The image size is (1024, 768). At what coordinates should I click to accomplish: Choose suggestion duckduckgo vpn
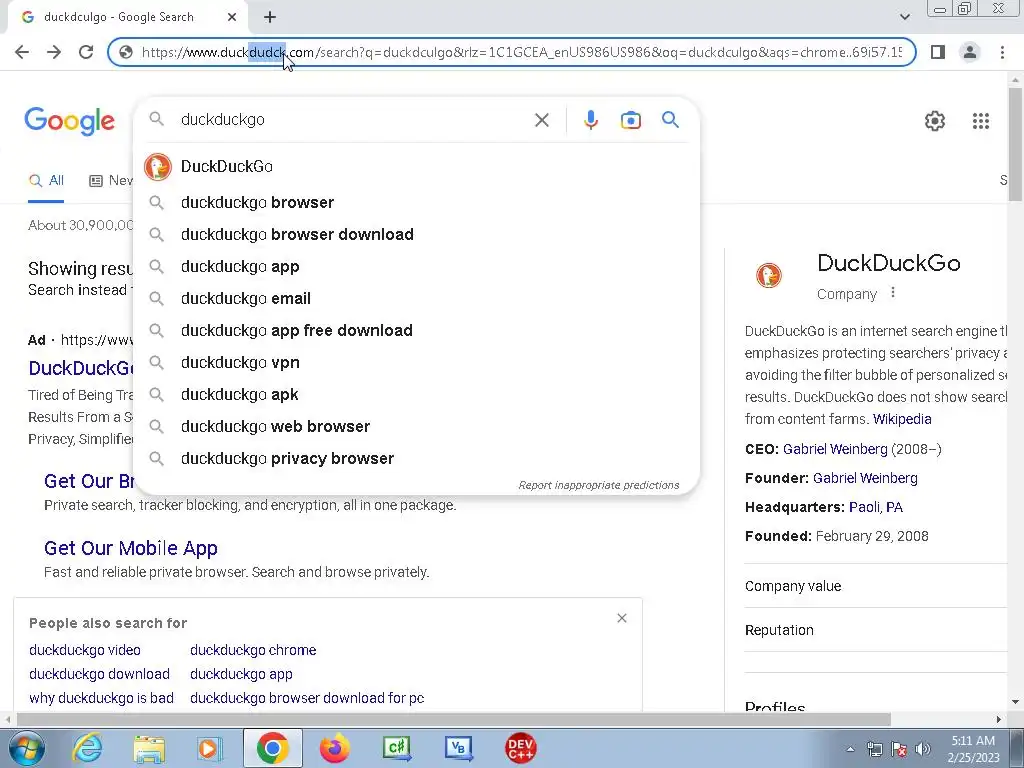pyautogui.click(x=416, y=362)
